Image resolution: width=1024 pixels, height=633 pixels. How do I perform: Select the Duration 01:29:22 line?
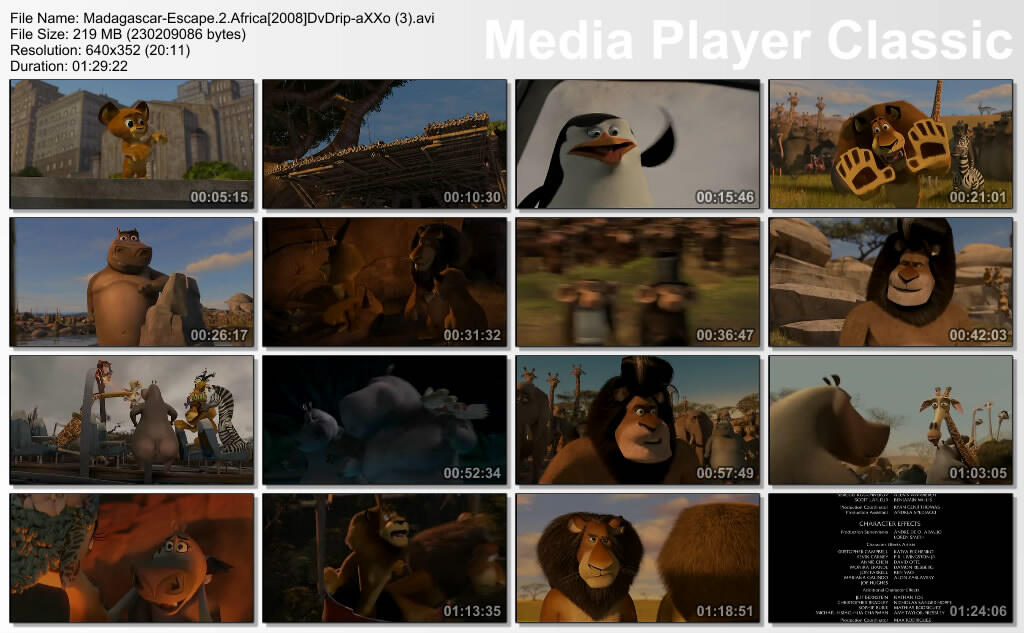click(69, 66)
